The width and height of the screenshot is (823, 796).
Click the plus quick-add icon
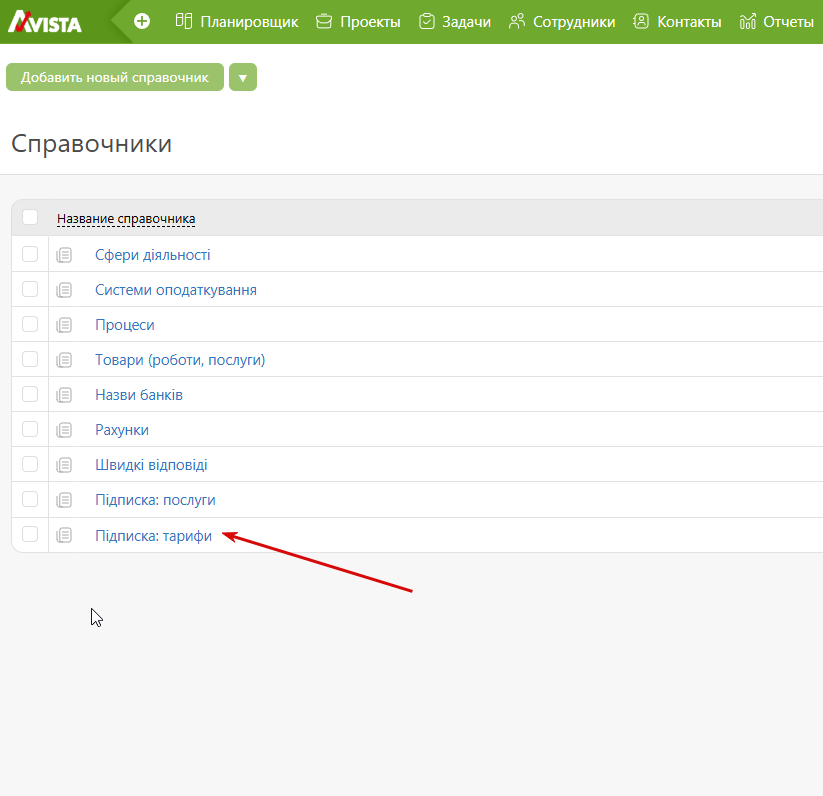[x=142, y=21]
